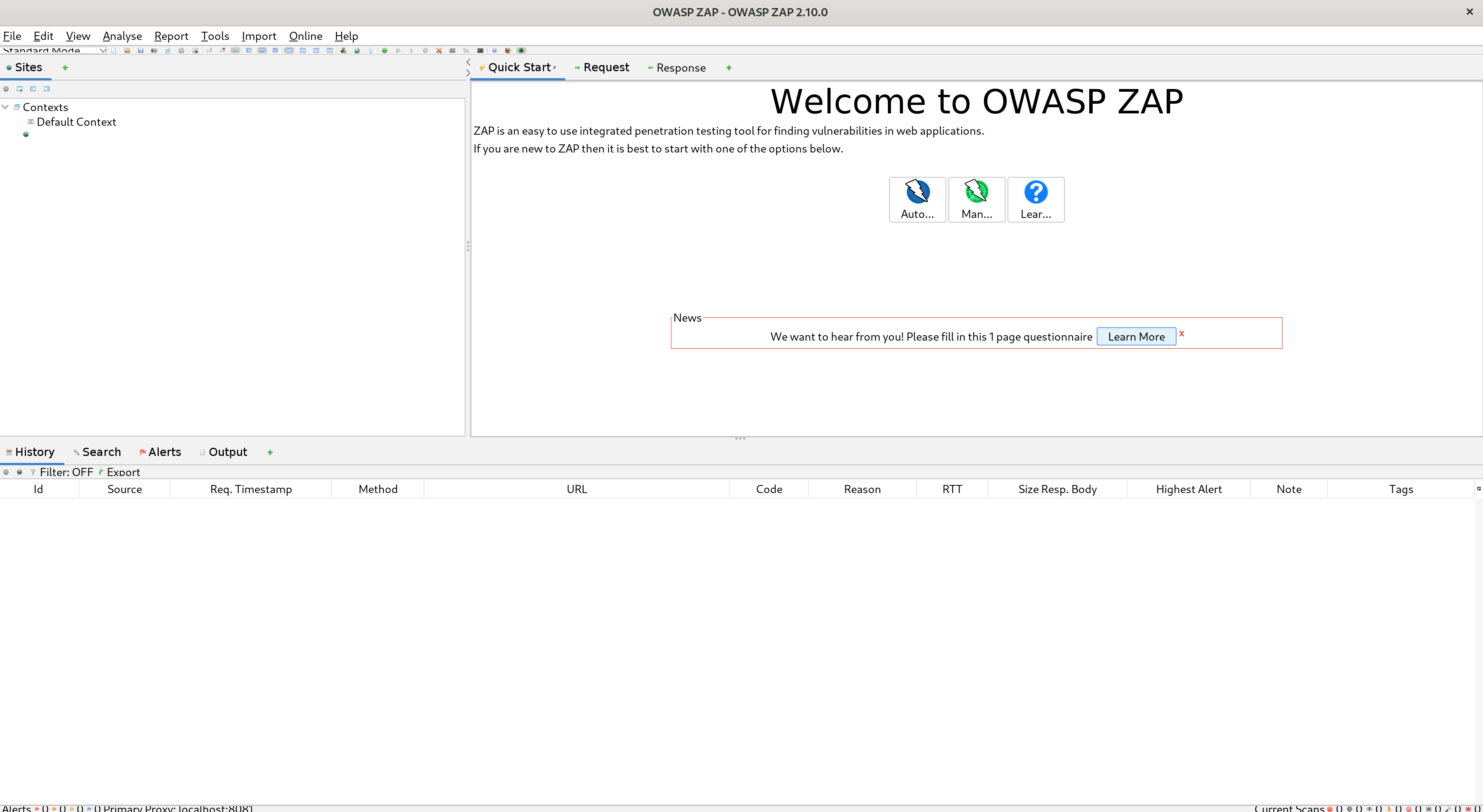Open Options via the gear toolbar icon

click(181, 51)
